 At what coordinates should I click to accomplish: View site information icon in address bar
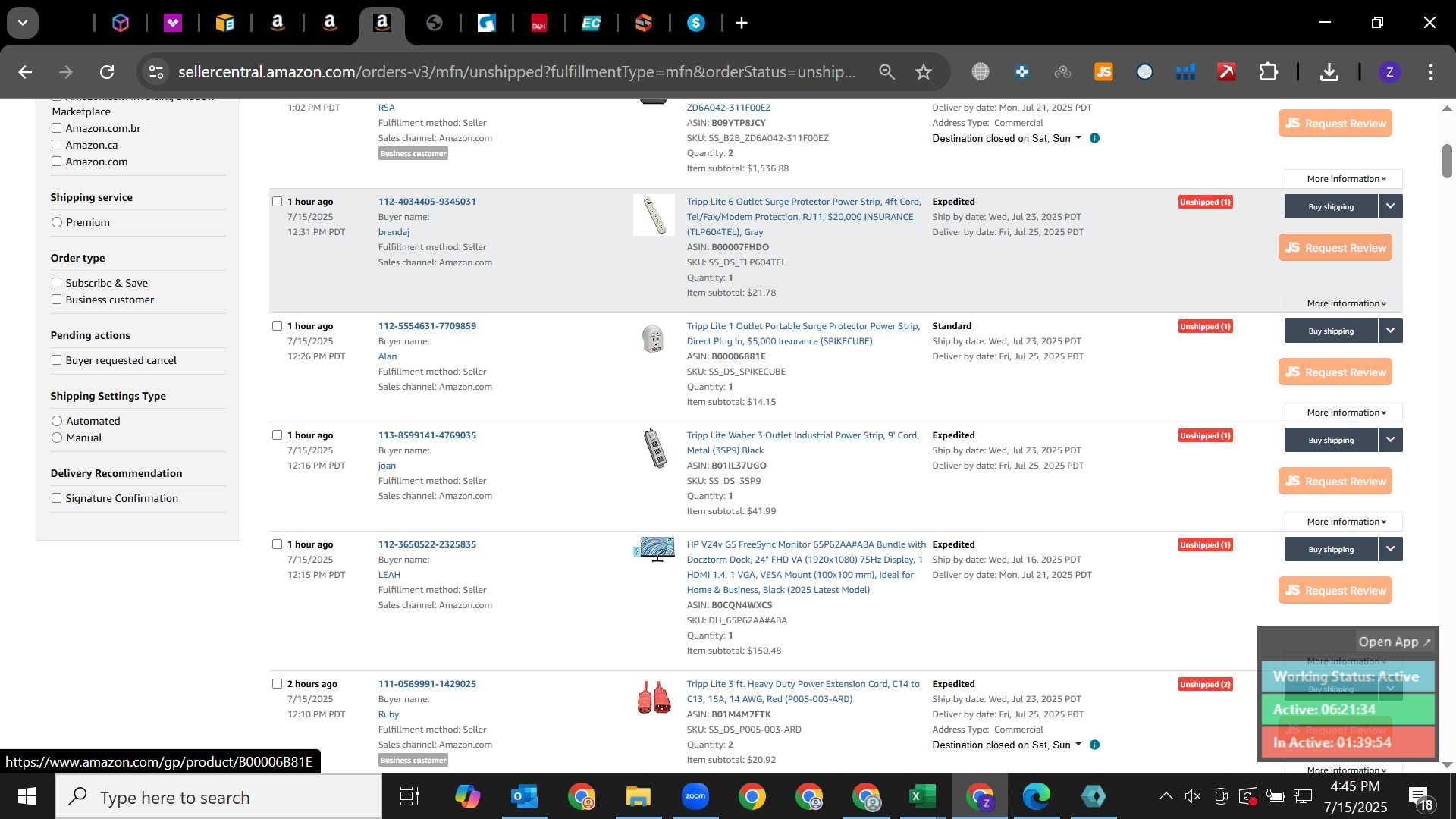155,72
